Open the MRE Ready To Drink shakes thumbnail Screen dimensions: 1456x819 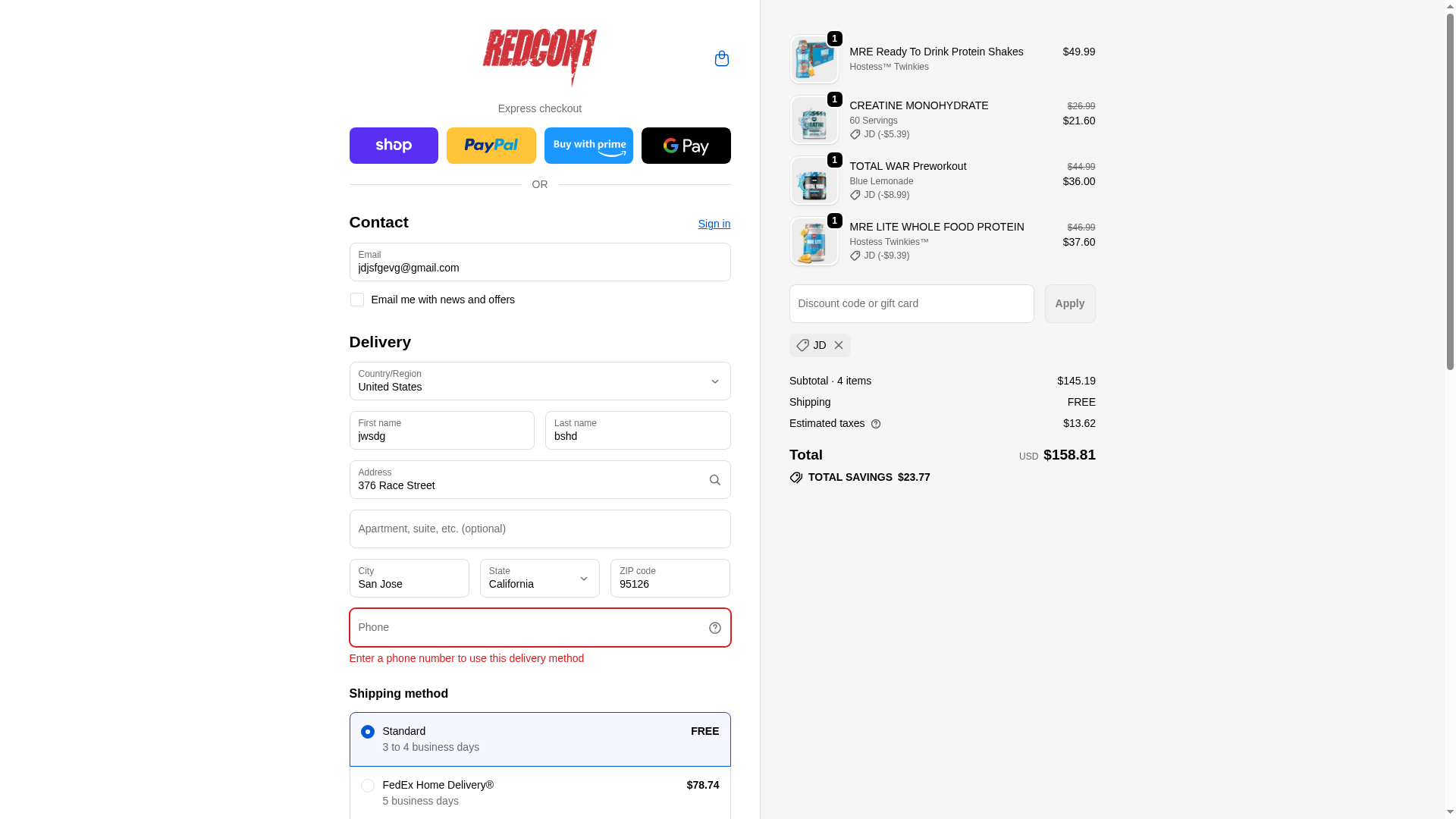(x=814, y=59)
